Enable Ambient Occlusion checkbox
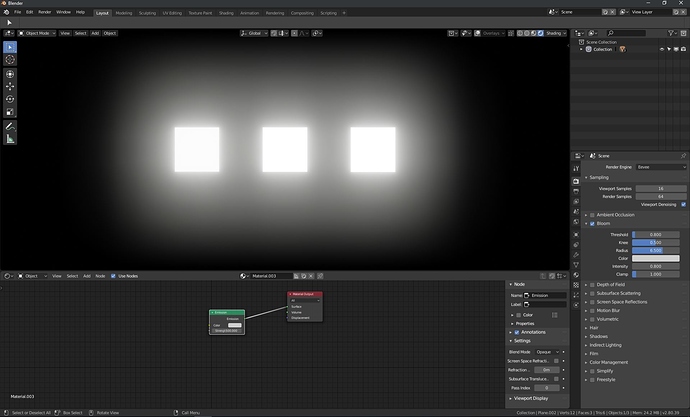690x417 pixels. point(592,215)
